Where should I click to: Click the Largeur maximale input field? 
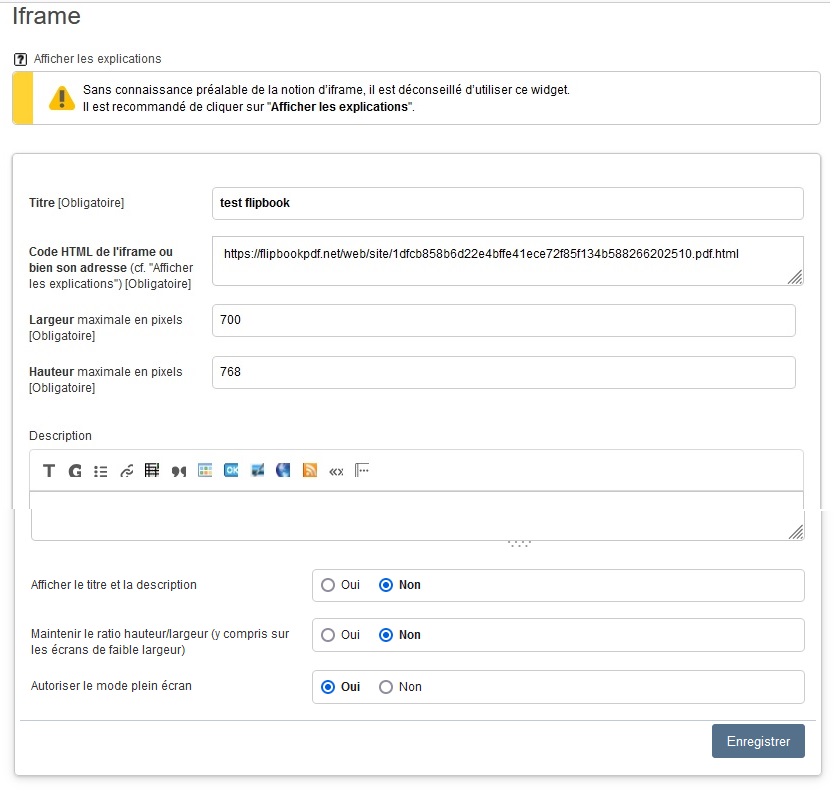[x=503, y=320]
